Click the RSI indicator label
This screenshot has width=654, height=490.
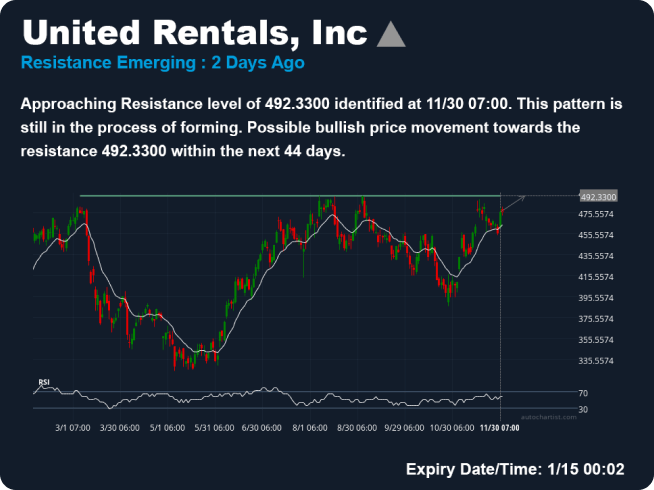pyautogui.click(x=44, y=382)
